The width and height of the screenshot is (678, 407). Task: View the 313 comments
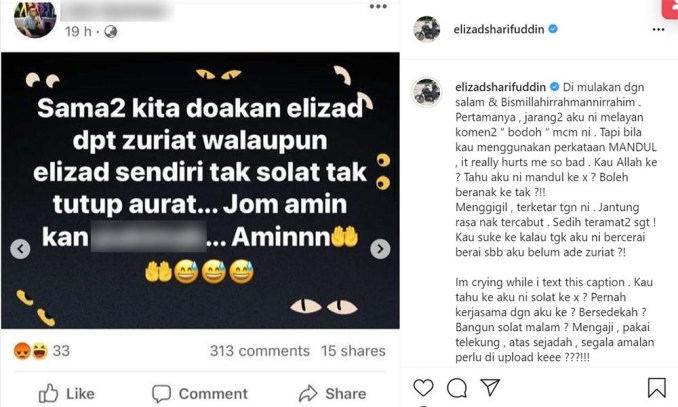(259, 351)
